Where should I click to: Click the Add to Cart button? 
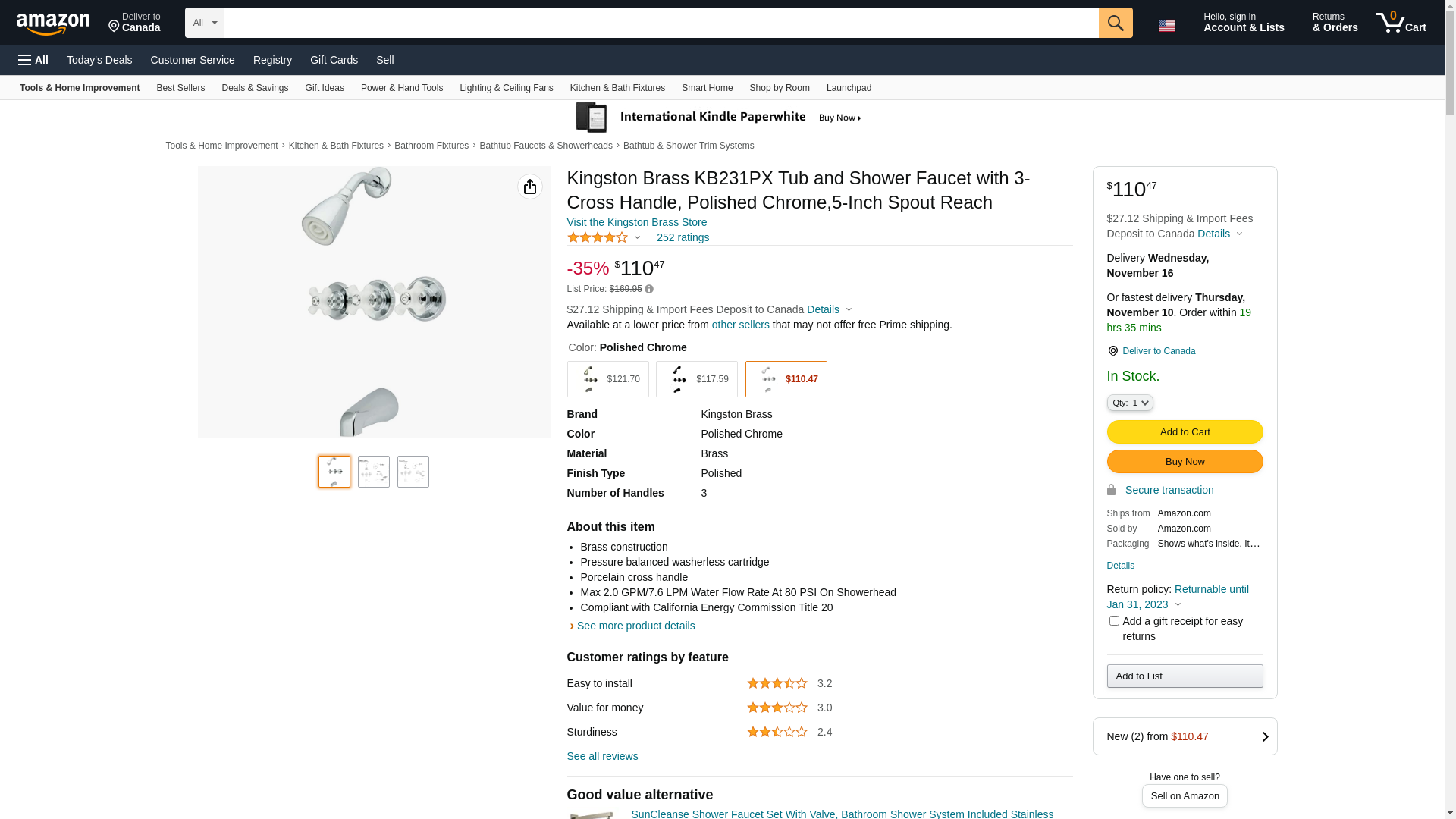click(1185, 432)
